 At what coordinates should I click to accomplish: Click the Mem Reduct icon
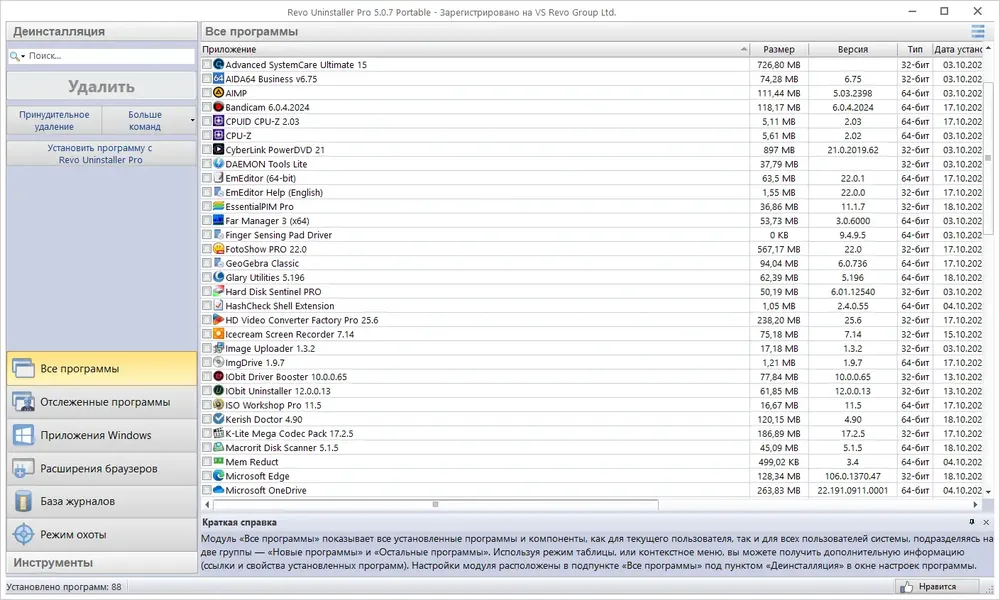pyautogui.click(x=219, y=462)
